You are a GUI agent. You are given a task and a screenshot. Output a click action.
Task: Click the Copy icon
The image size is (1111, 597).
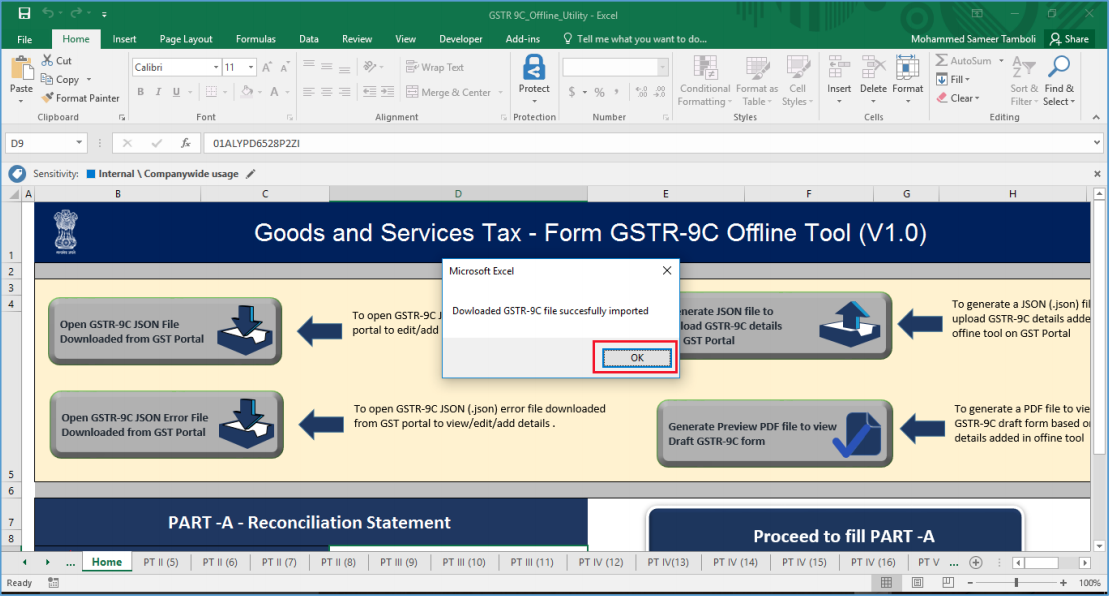click(x=47, y=79)
